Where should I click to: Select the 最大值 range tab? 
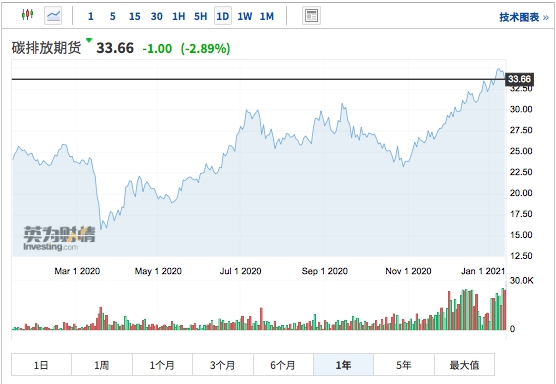(x=465, y=364)
